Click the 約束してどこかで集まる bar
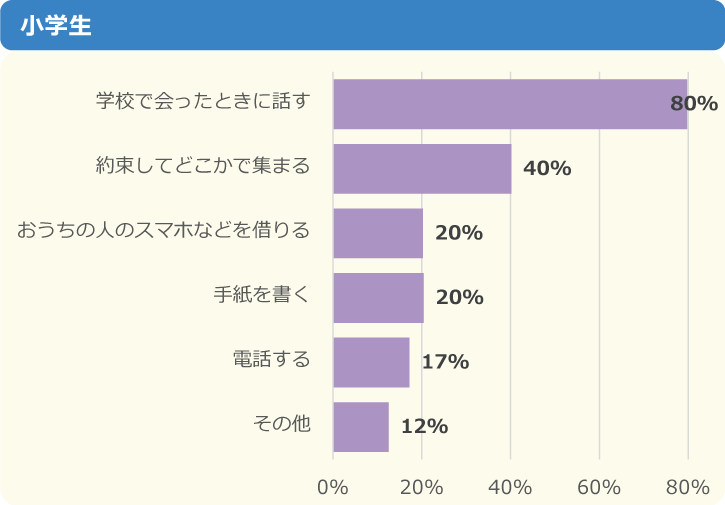This screenshot has width=725, height=505. coord(422,168)
